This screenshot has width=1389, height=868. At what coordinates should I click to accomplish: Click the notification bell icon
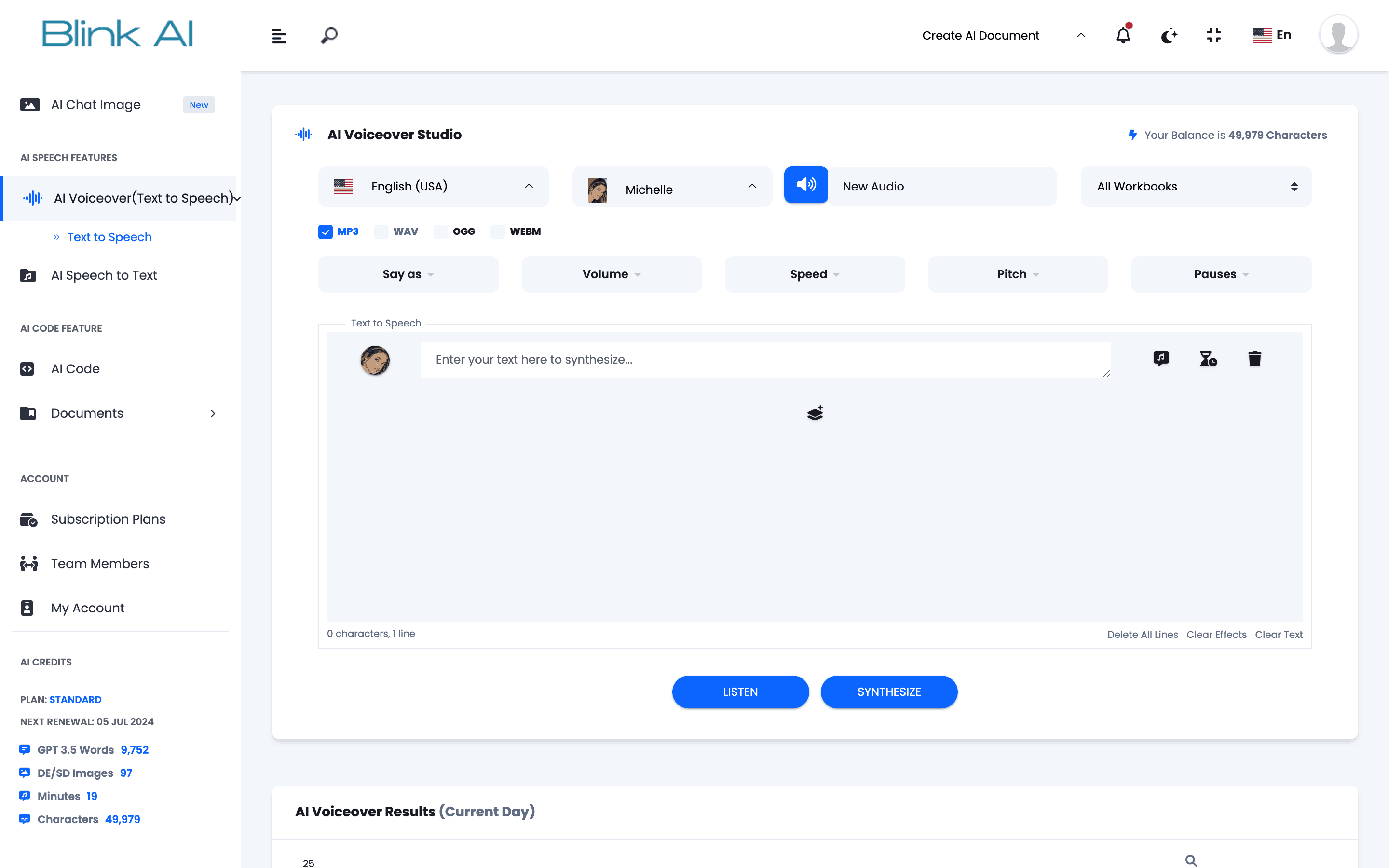tap(1123, 36)
